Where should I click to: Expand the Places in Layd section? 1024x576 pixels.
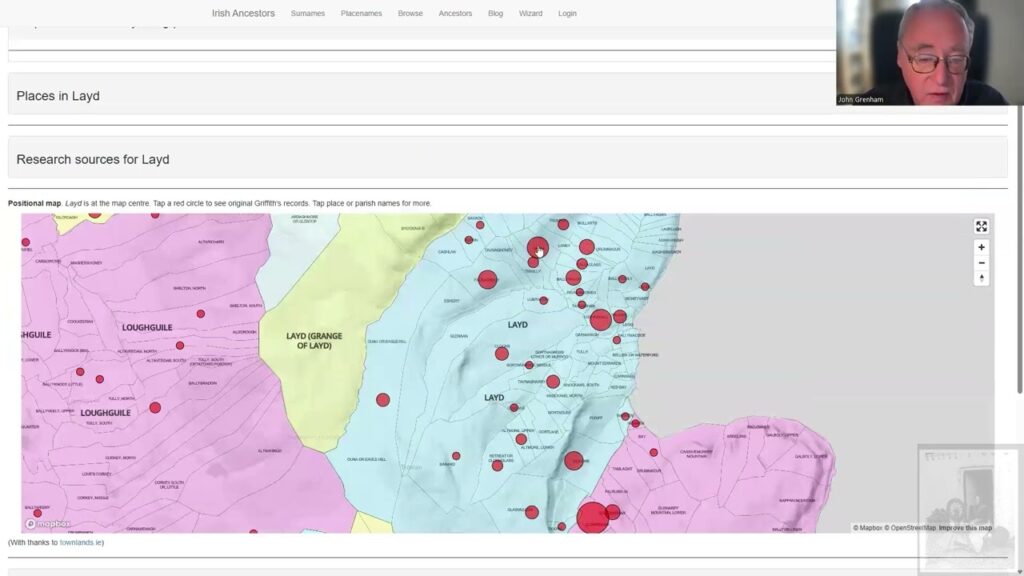click(x=58, y=96)
